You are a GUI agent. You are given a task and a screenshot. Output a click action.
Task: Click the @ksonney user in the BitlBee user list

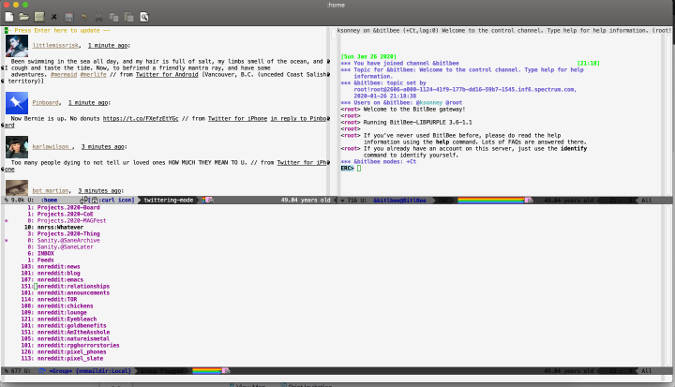tap(429, 102)
